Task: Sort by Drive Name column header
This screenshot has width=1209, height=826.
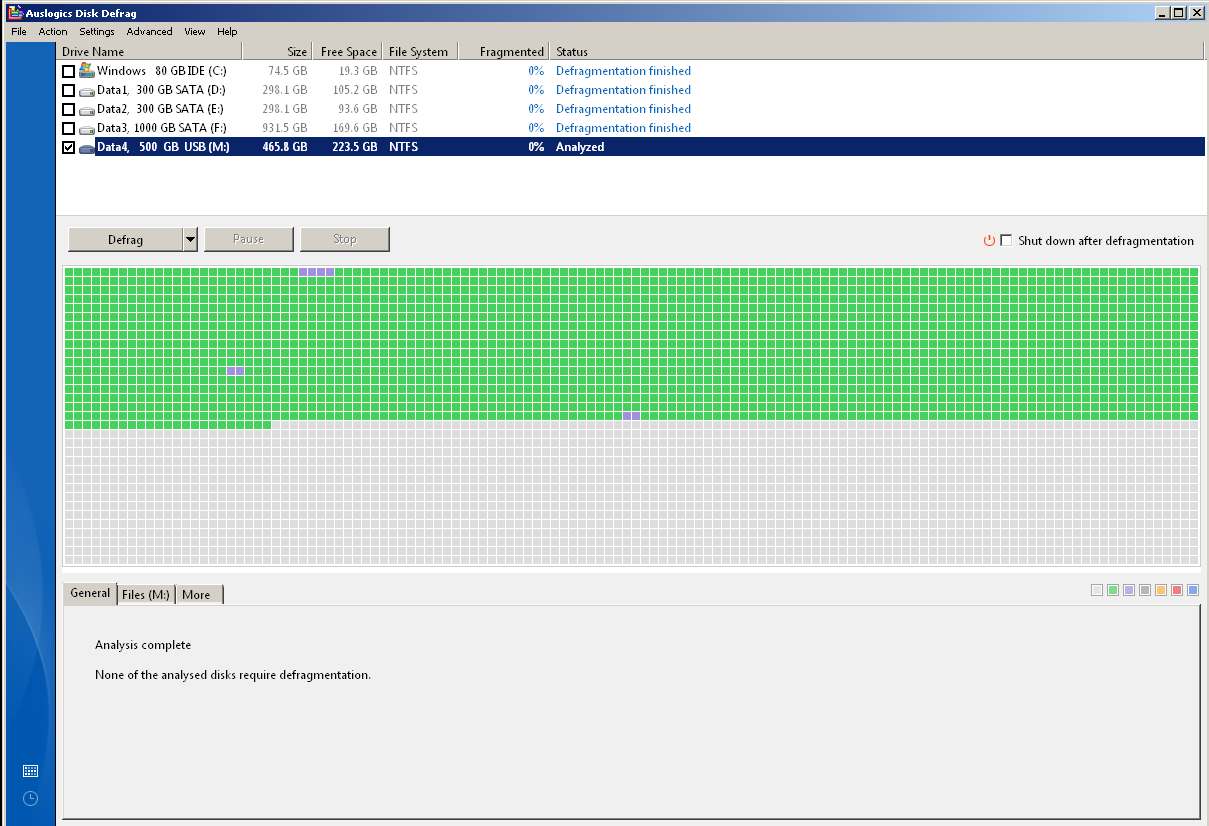Action: pos(149,52)
